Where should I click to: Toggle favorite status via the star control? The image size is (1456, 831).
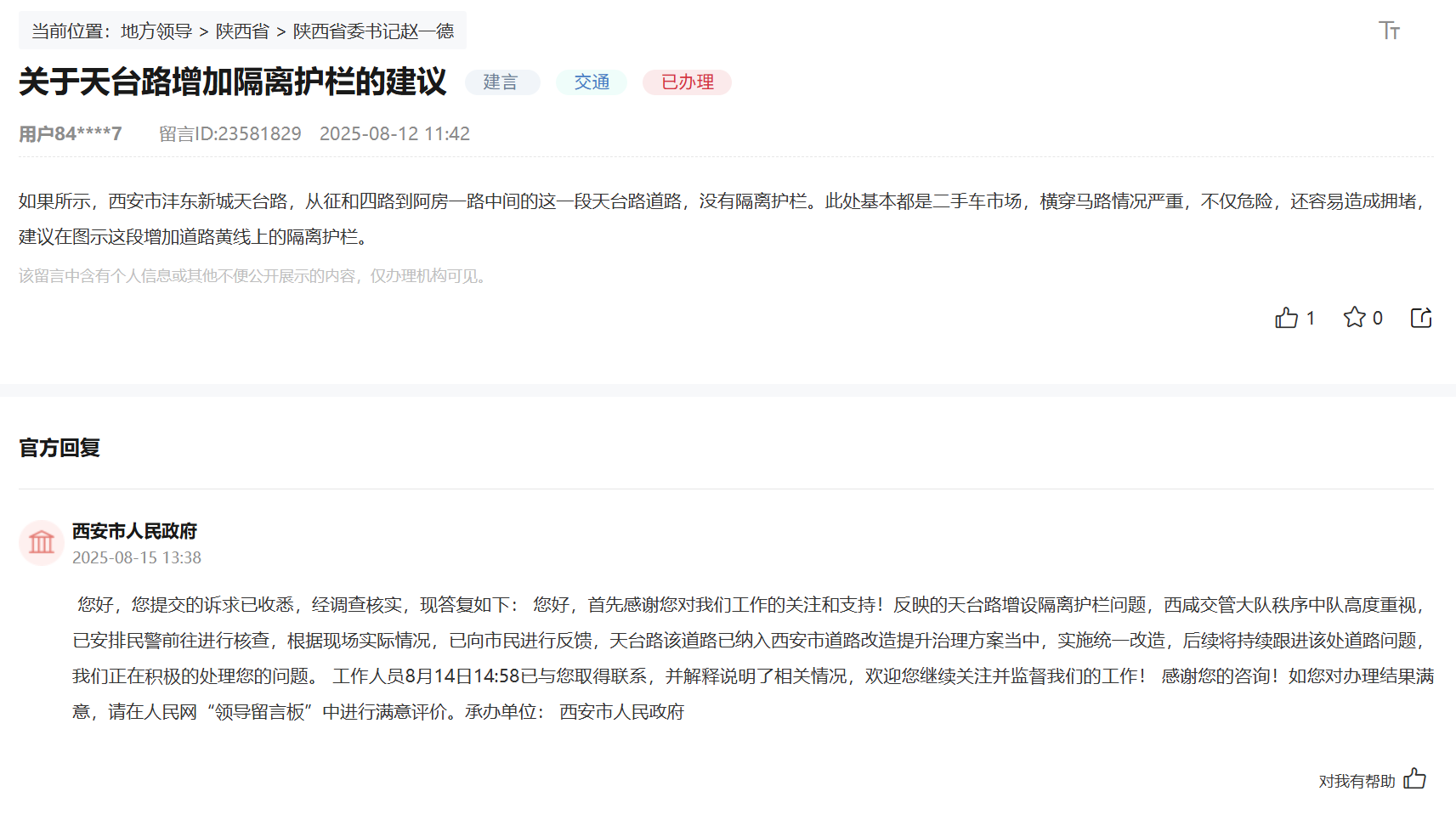coord(1356,317)
